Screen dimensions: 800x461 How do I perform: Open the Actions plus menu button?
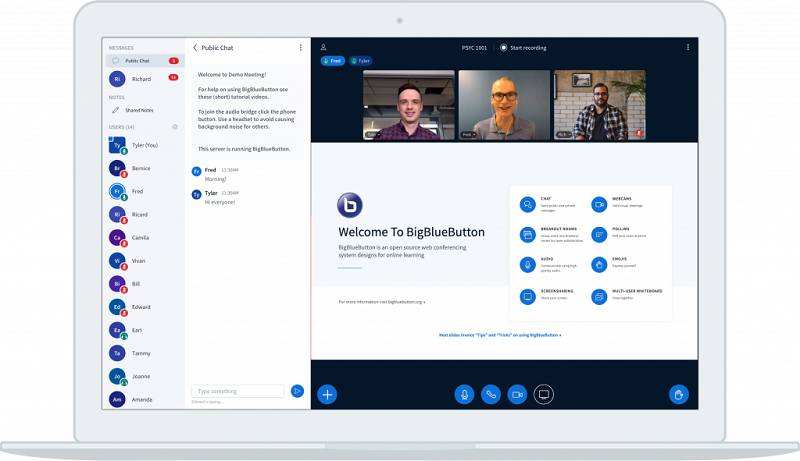(327, 394)
